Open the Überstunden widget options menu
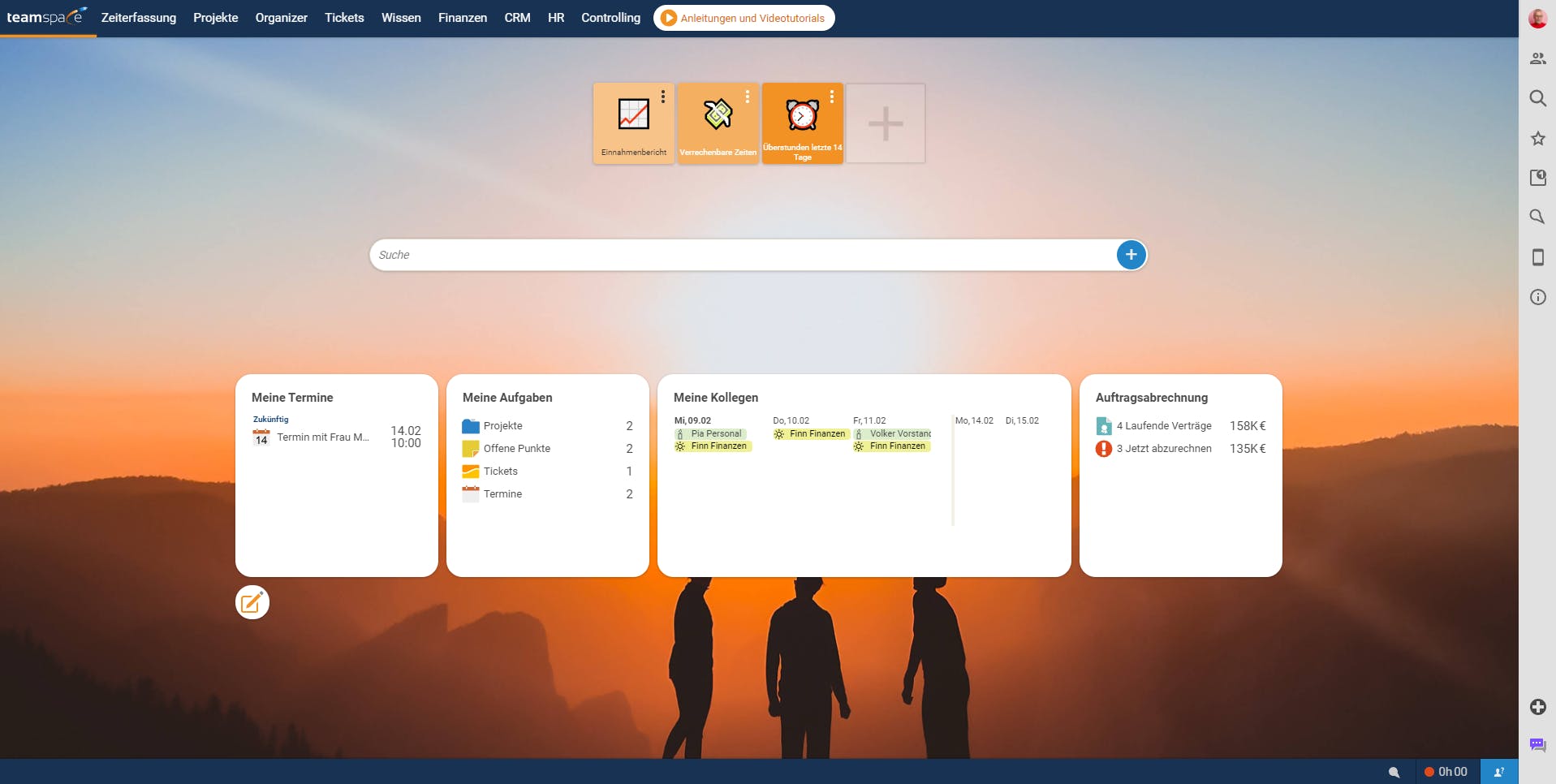1556x784 pixels. 832,95
